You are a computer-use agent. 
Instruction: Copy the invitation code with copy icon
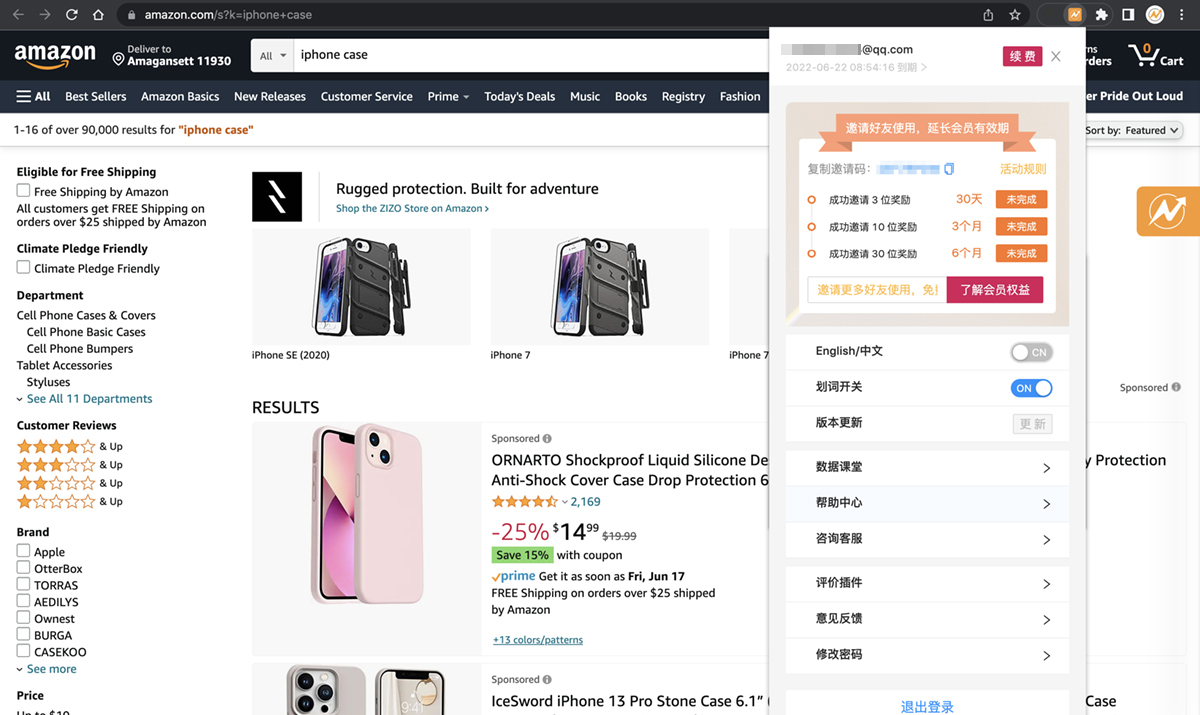tap(950, 169)
